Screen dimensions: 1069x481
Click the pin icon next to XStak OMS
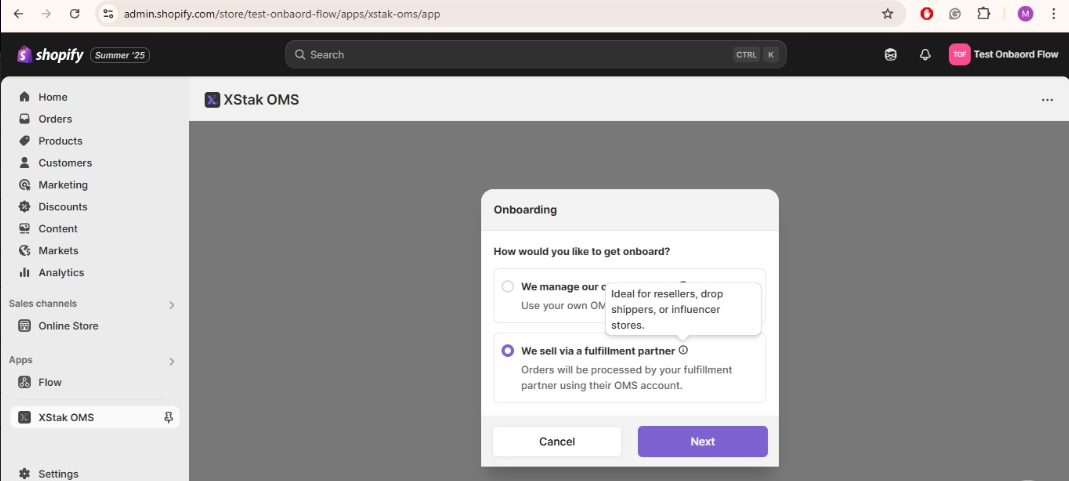168,417
